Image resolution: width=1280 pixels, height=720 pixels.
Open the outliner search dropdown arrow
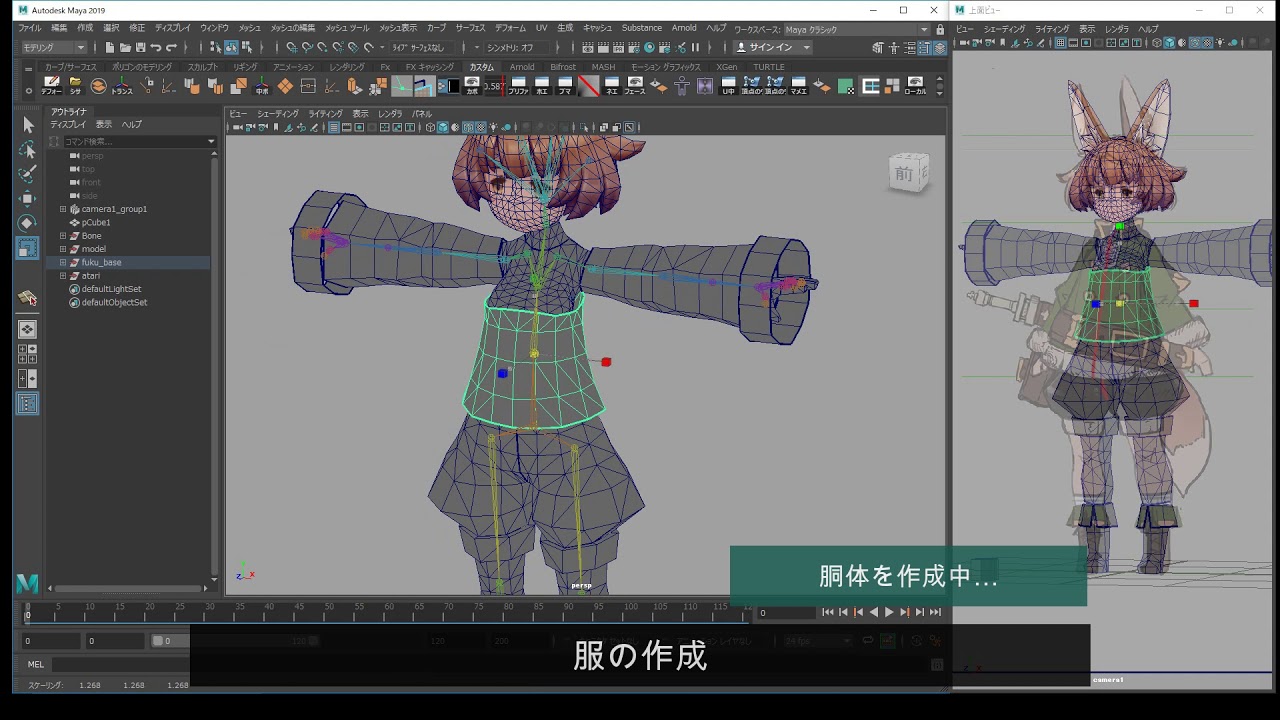click(x=211, y=141)
